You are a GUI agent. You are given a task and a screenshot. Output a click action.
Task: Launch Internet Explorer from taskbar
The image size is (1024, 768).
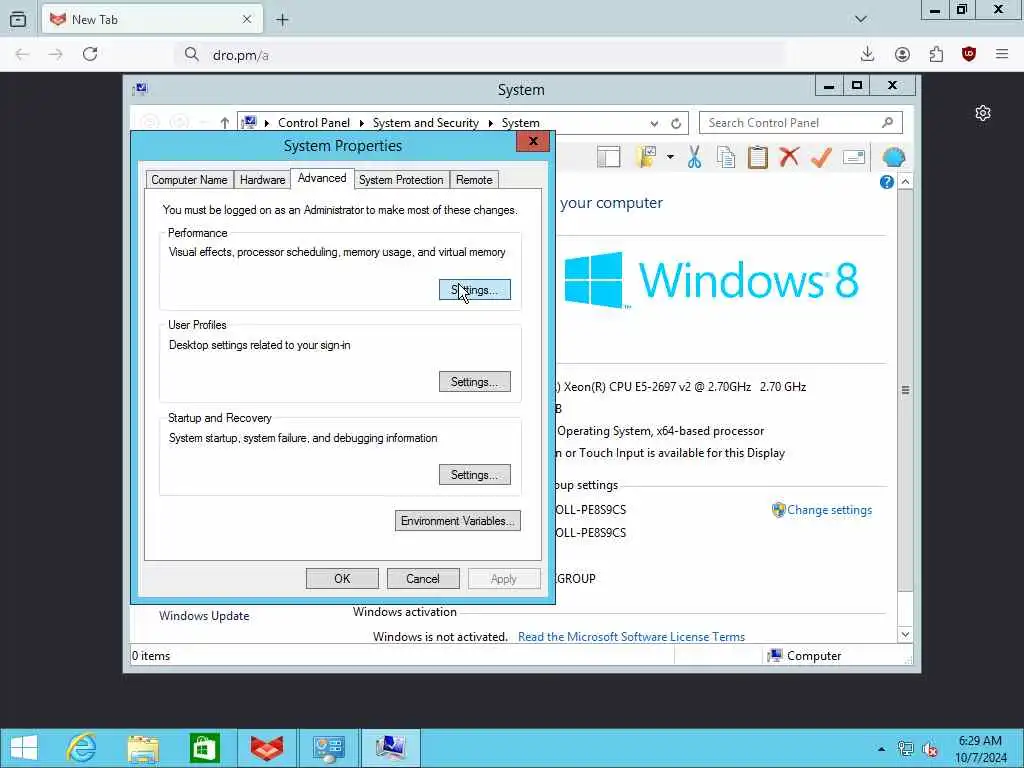coord(82,748)
